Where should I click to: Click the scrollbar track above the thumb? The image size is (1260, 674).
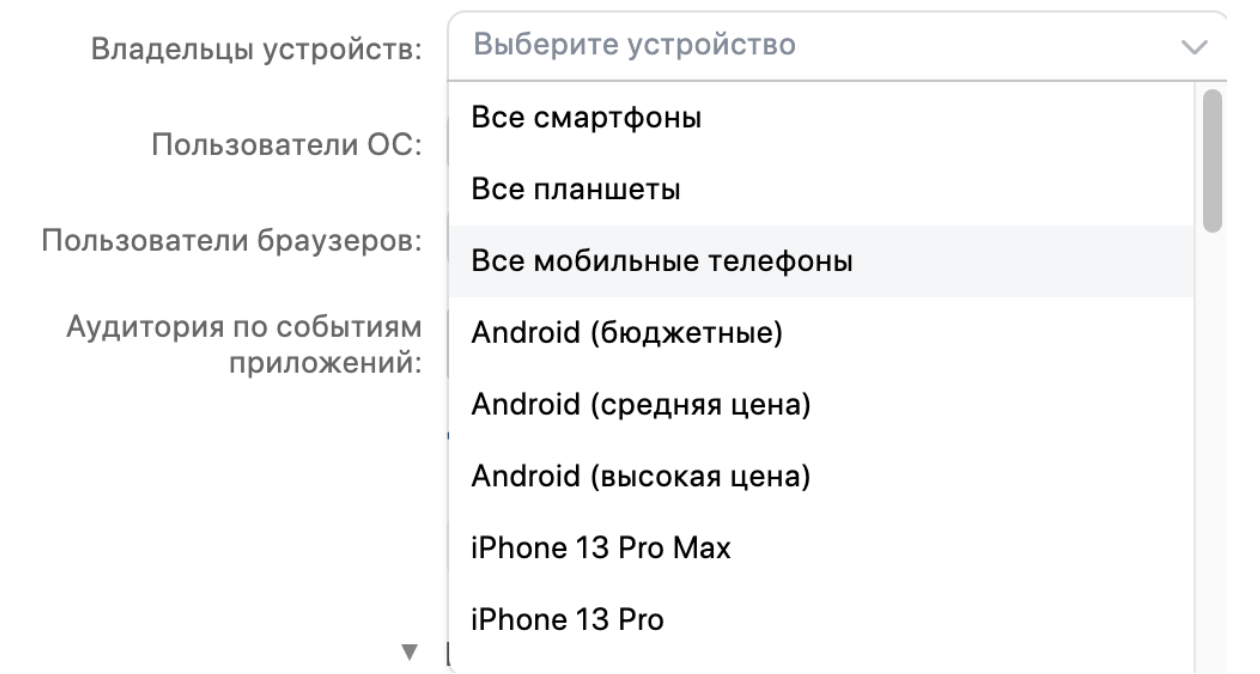[x=1213, y=87]
